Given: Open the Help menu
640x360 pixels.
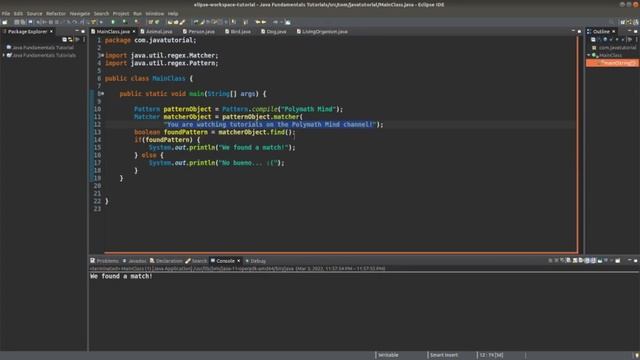Looking at the screenshot, I should point(173,13).
